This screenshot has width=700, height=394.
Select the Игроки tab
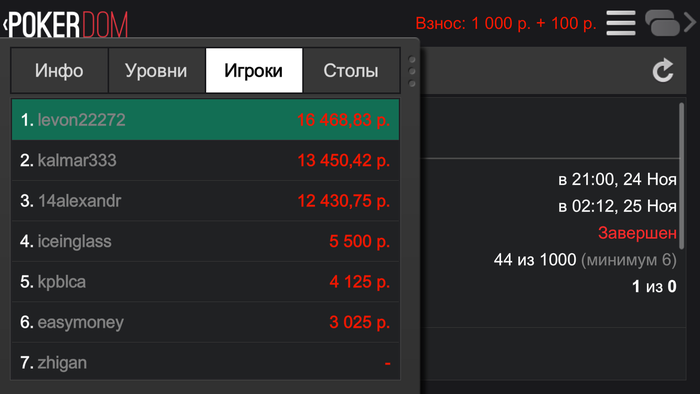254,71
